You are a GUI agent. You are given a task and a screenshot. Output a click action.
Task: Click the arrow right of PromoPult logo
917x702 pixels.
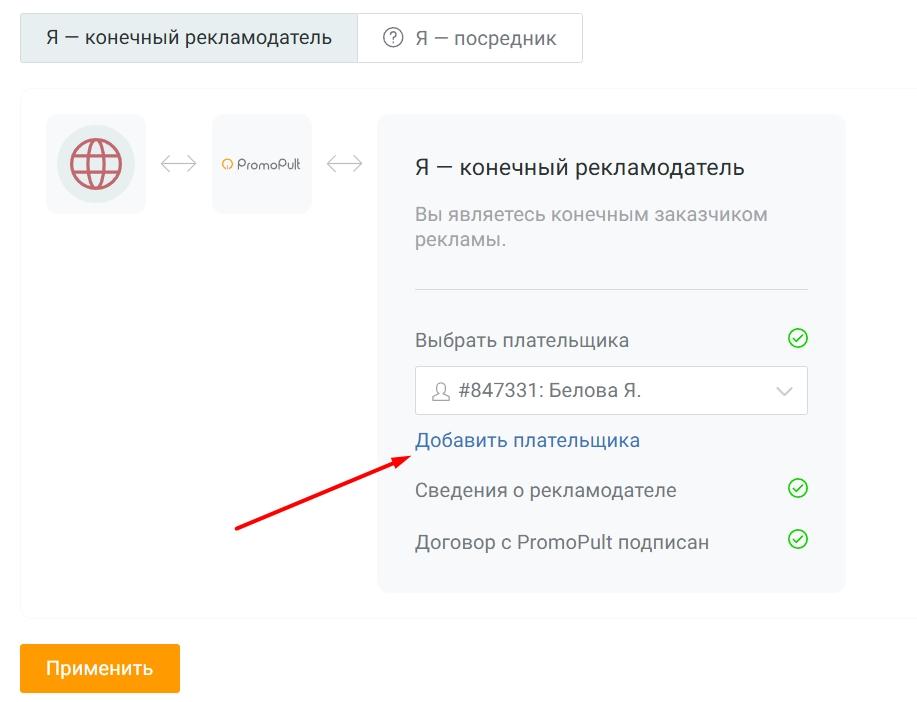[x=345, y=164]
